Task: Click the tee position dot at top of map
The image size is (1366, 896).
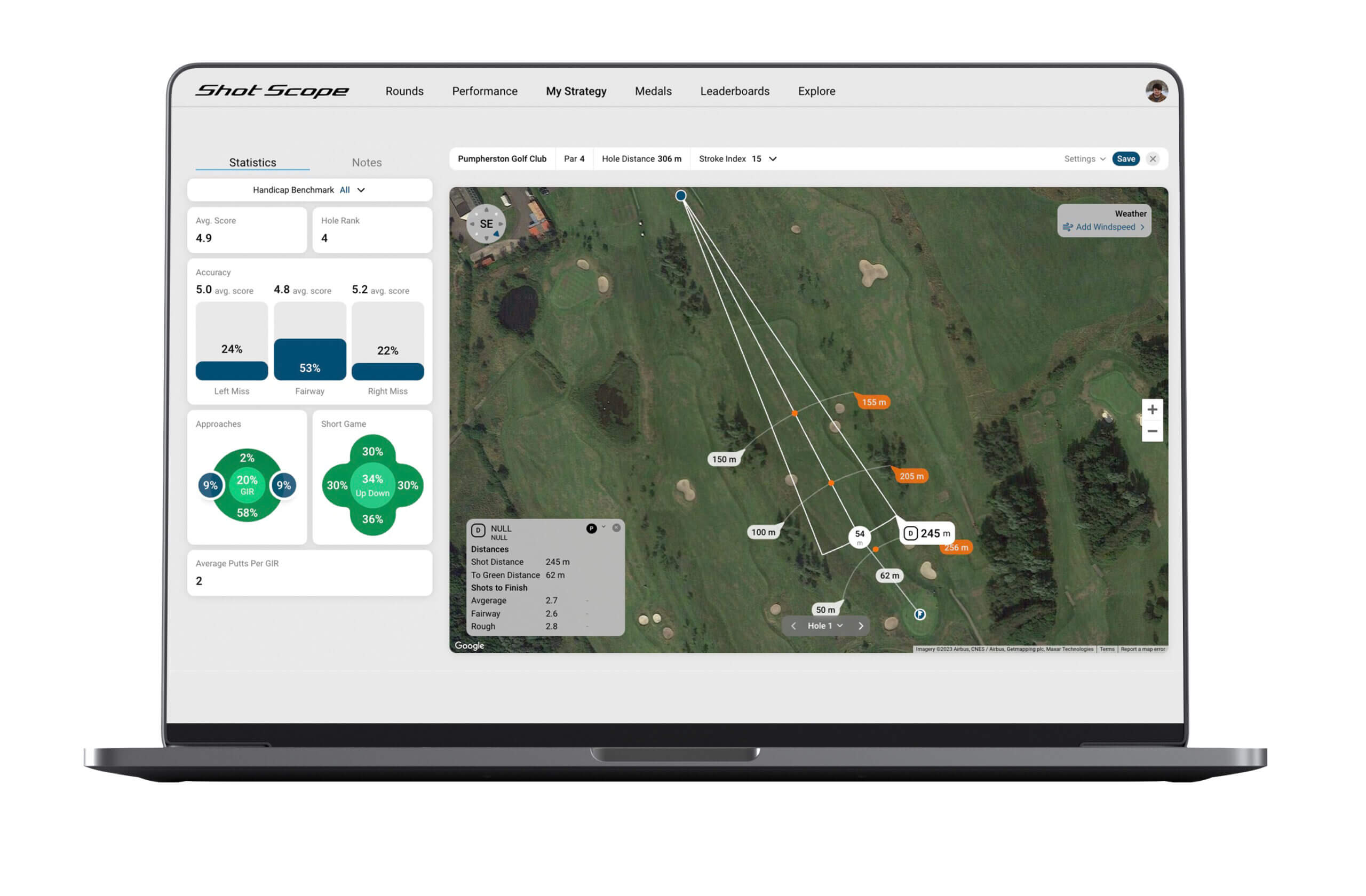Action: 680,196
